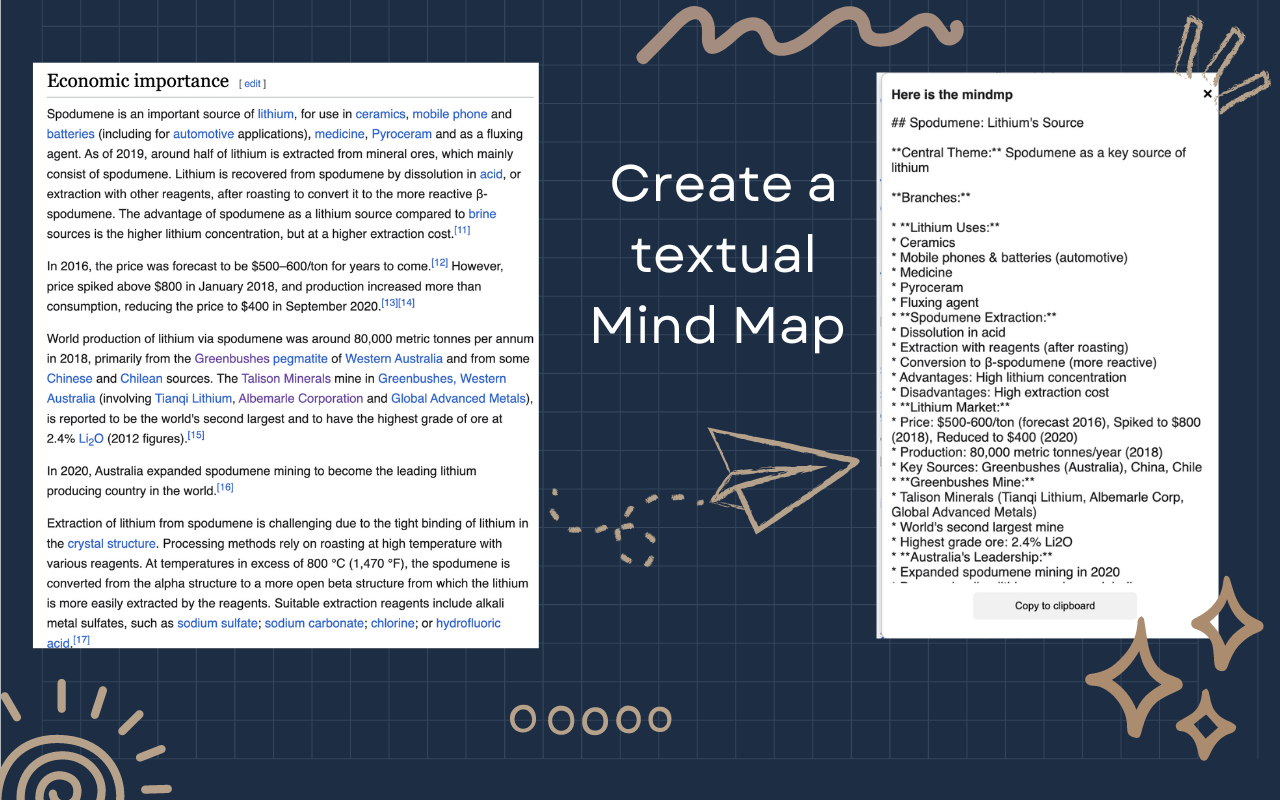Open the Pyroceram link
This screenshot has height=800, width=1280.
coord(401,134)
